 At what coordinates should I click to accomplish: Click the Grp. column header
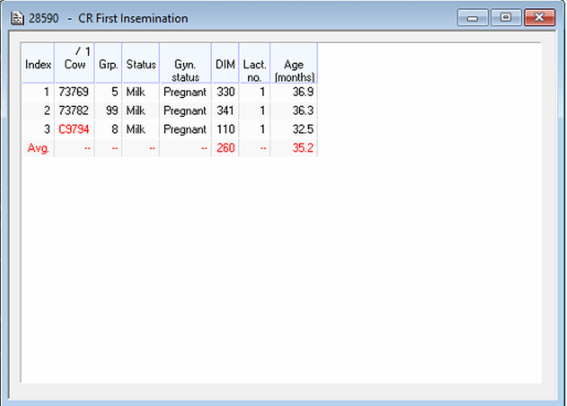pos(108,63)
